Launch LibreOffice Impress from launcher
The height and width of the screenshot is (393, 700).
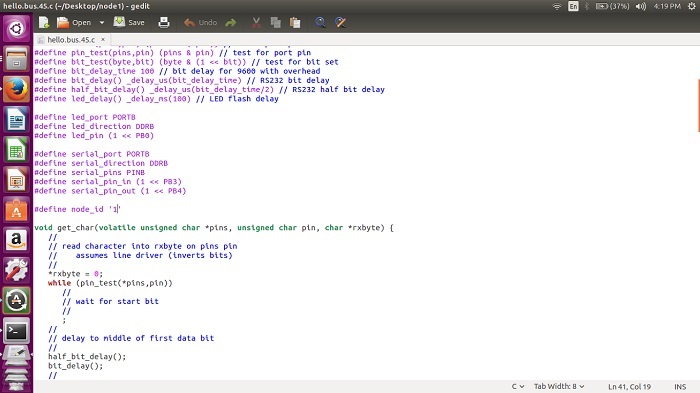coord(17,180)
